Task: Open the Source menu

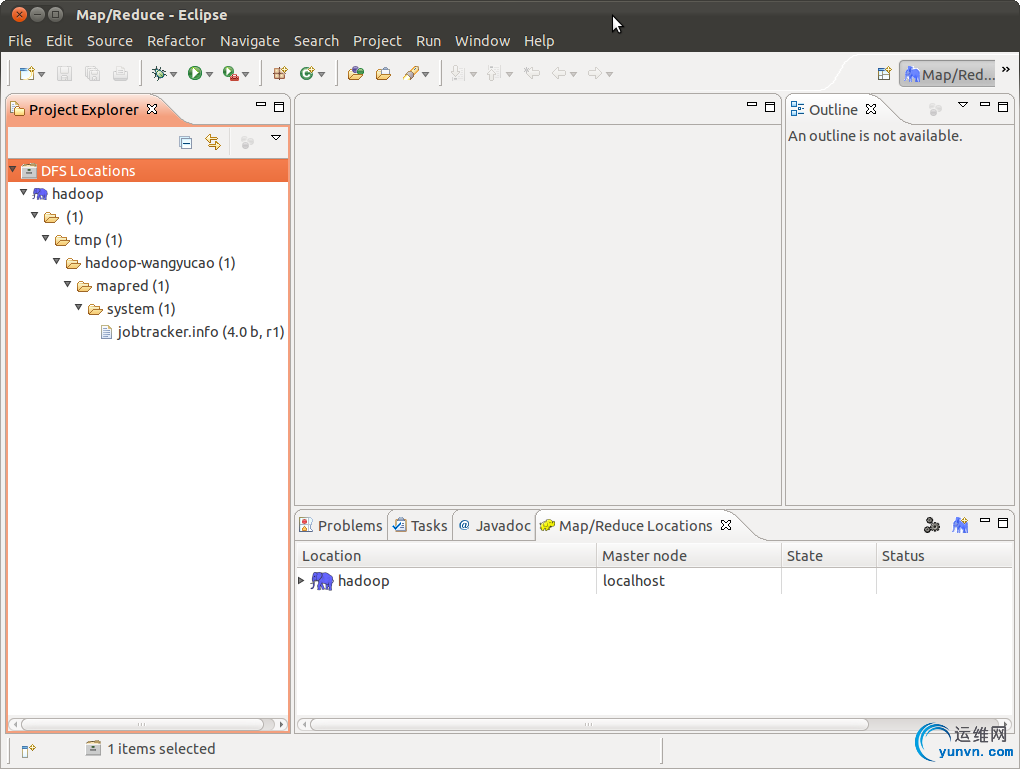Action: click(x=110, y=41)
